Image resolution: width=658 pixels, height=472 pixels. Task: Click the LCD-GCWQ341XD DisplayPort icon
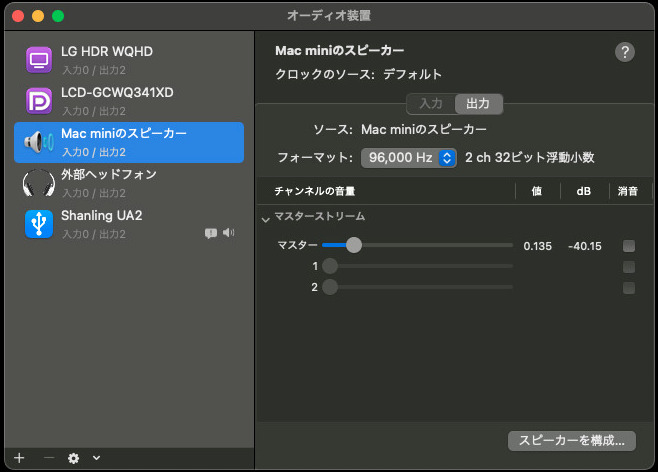pyautogui.click(x=39, y=101)
